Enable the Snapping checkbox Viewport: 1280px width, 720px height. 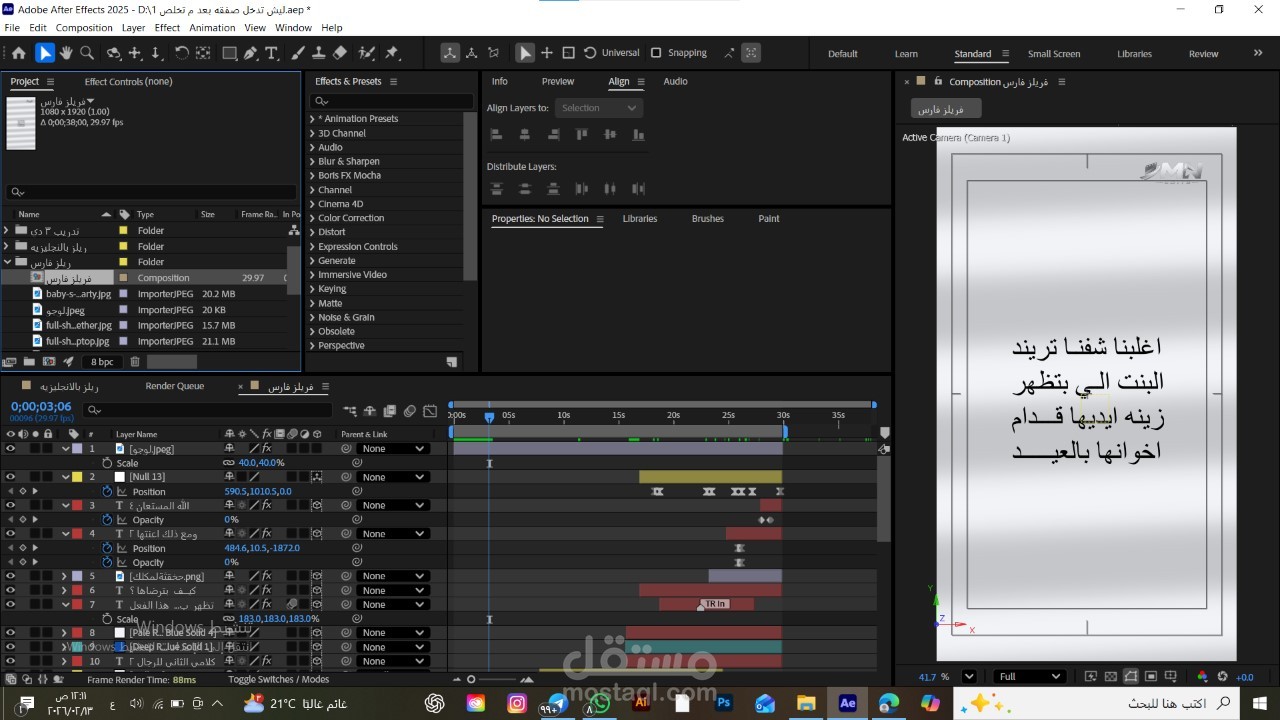[x=656, y=53]
